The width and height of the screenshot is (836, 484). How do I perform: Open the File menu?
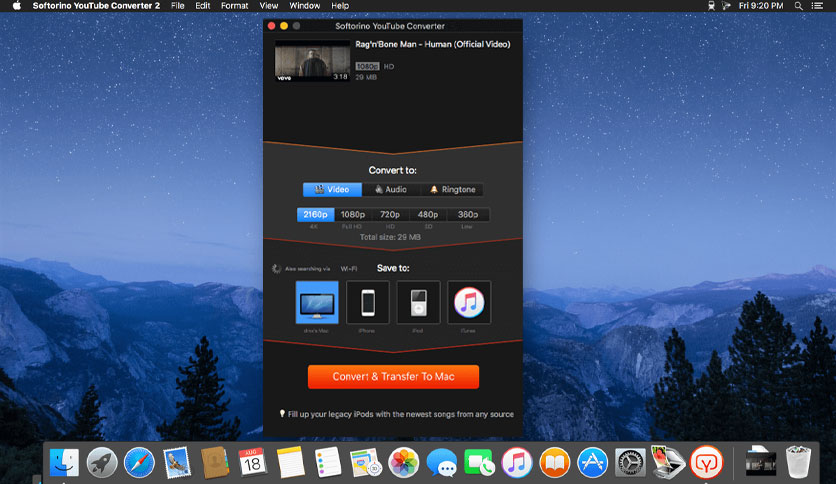(178, 6)
